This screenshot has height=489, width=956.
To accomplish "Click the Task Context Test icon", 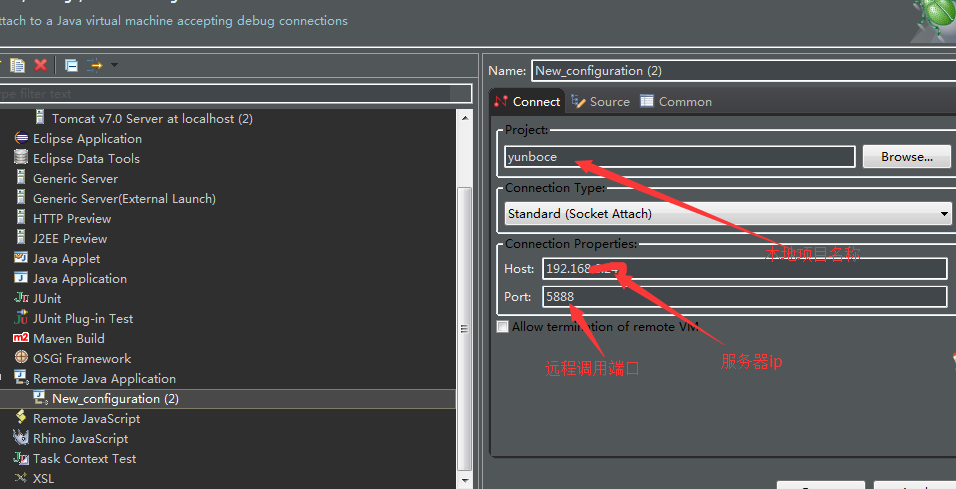I will (21, 458).
